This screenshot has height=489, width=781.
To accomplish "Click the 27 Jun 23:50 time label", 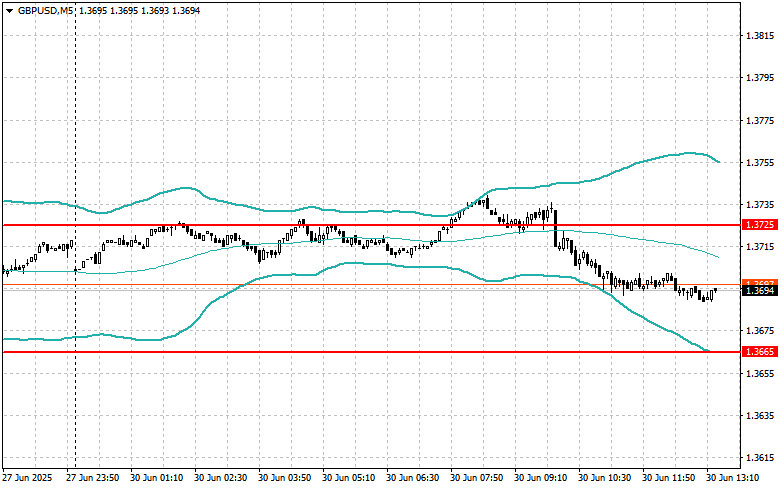I will tap(93, 478).
